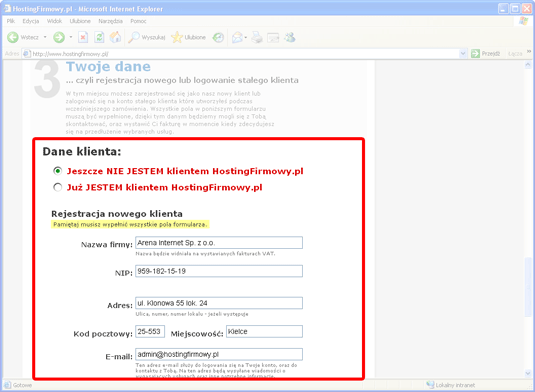Expand the Wstecz back history dropdown arrow

click(x=45, y=37)
